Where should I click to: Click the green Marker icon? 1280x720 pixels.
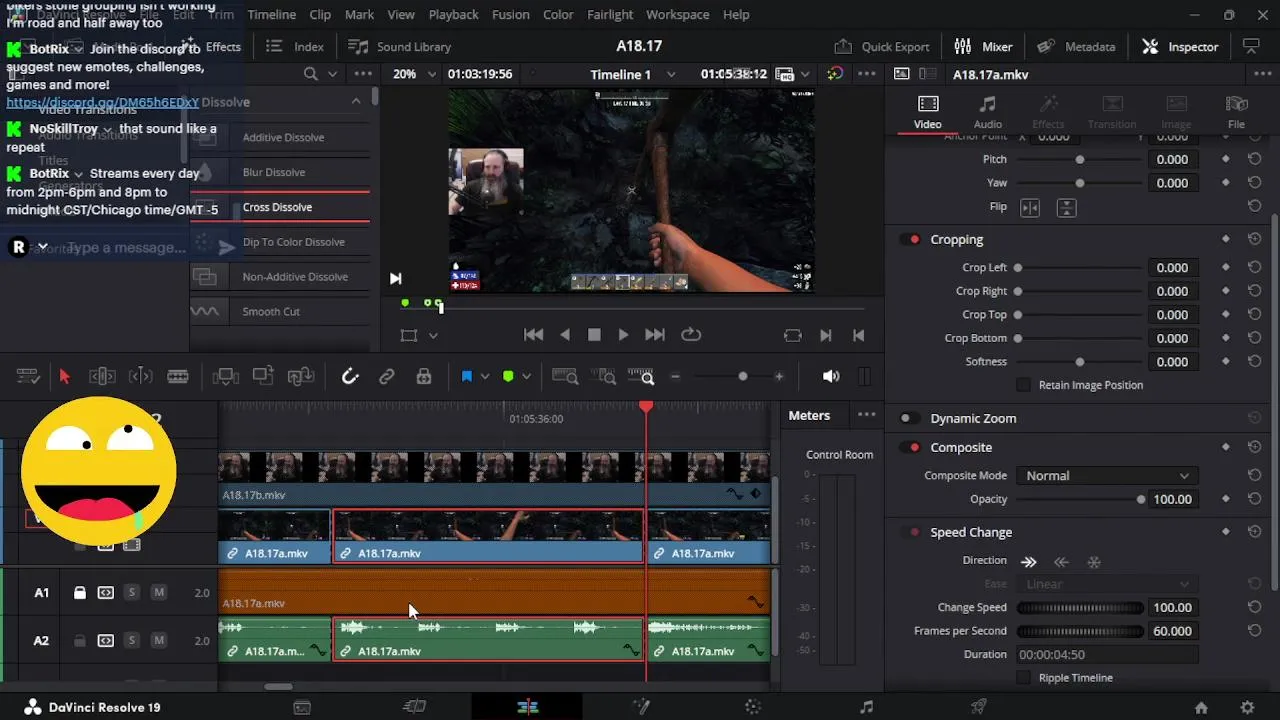click(x=508, y=377)
